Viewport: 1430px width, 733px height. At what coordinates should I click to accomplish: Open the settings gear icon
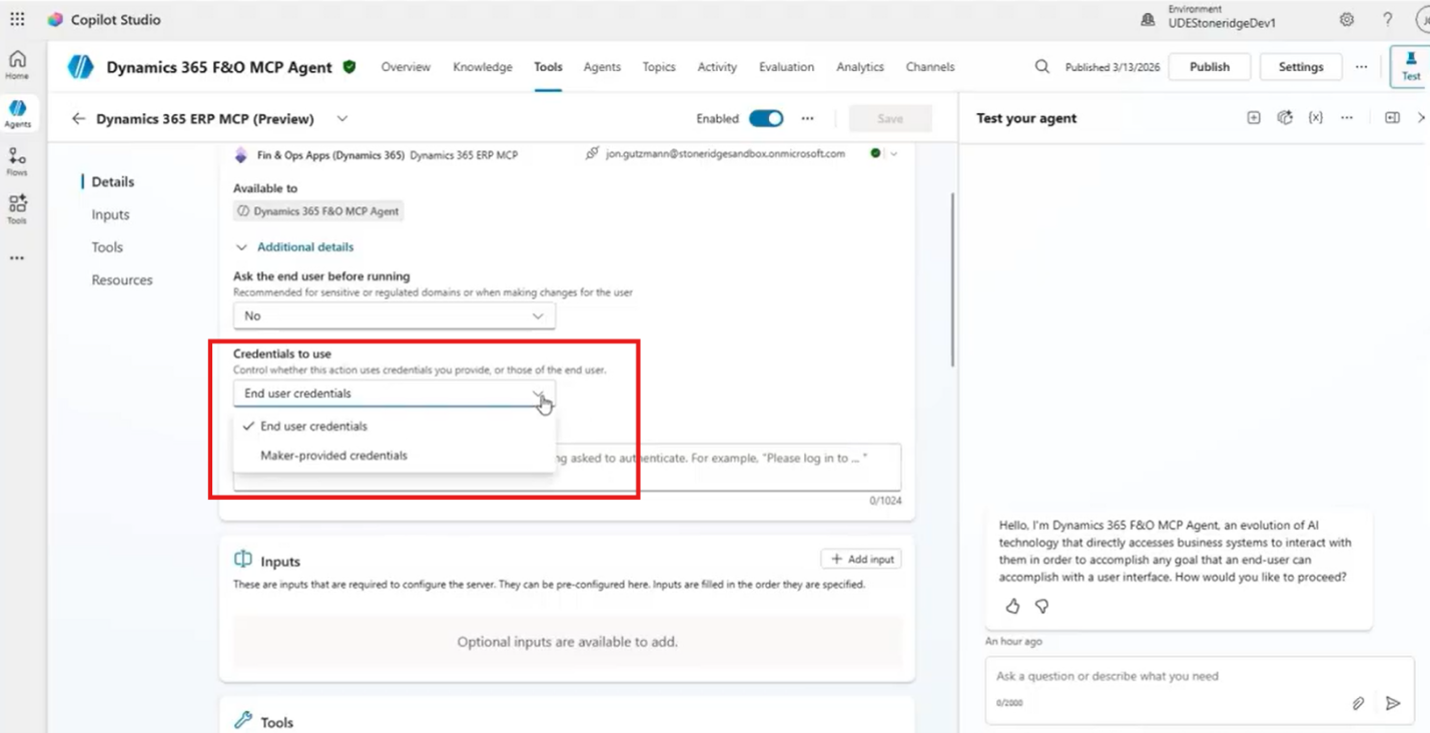pyautogui.click(x=1347, y=19)
